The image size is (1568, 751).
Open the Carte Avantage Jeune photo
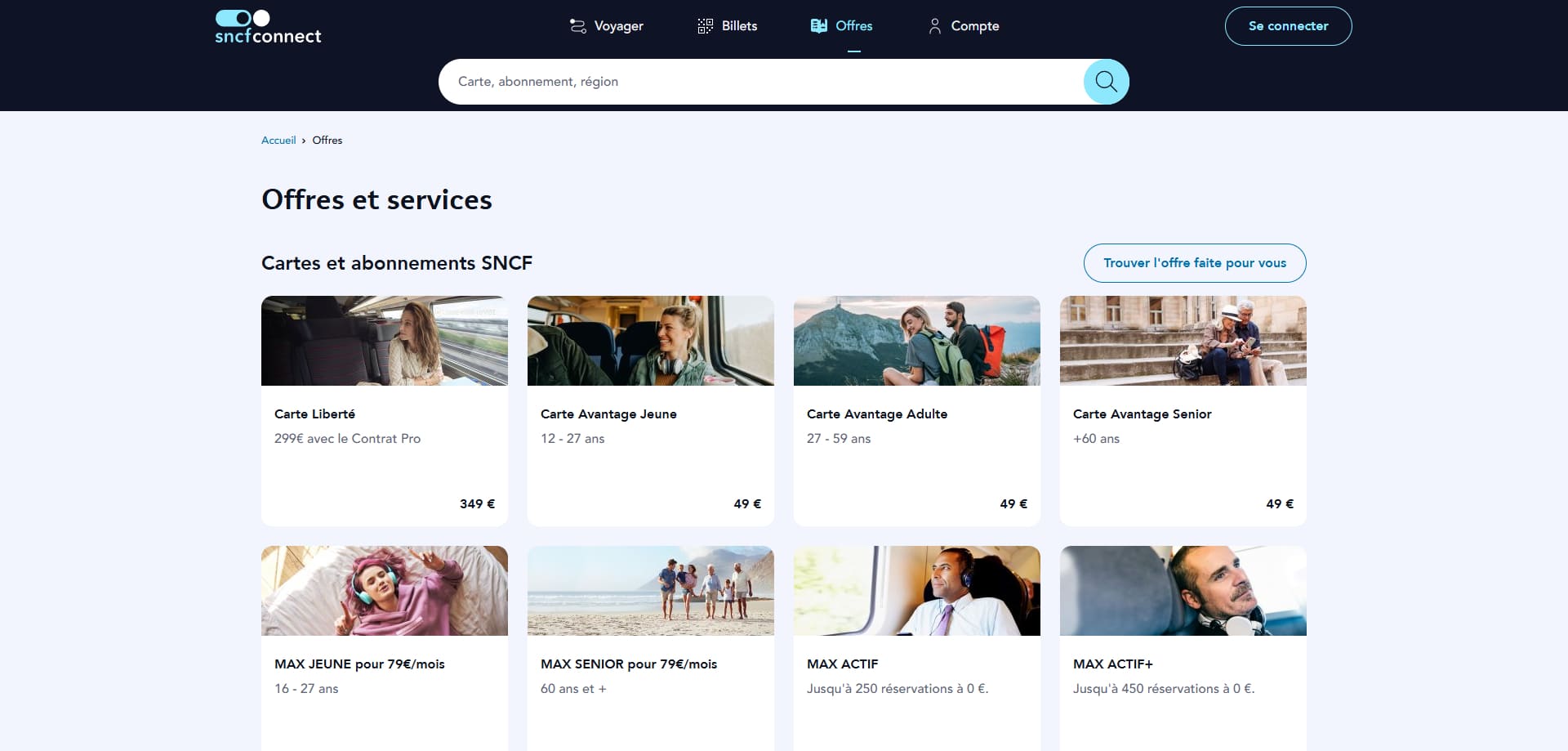click(651, 341)
